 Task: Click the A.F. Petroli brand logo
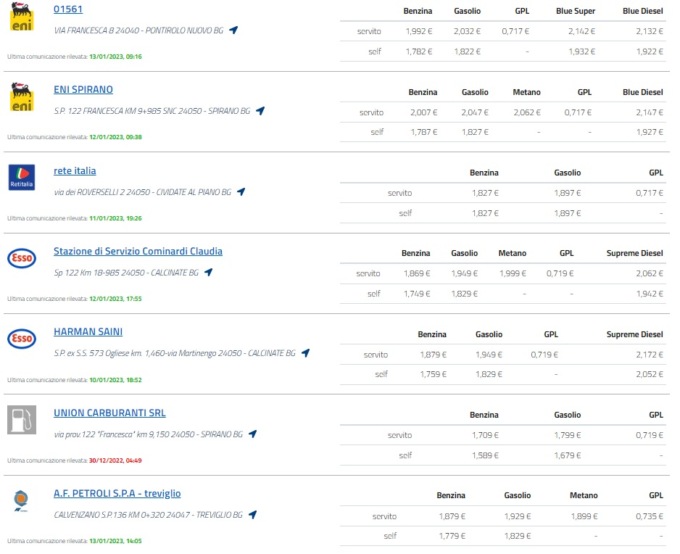tap(21, 500)
